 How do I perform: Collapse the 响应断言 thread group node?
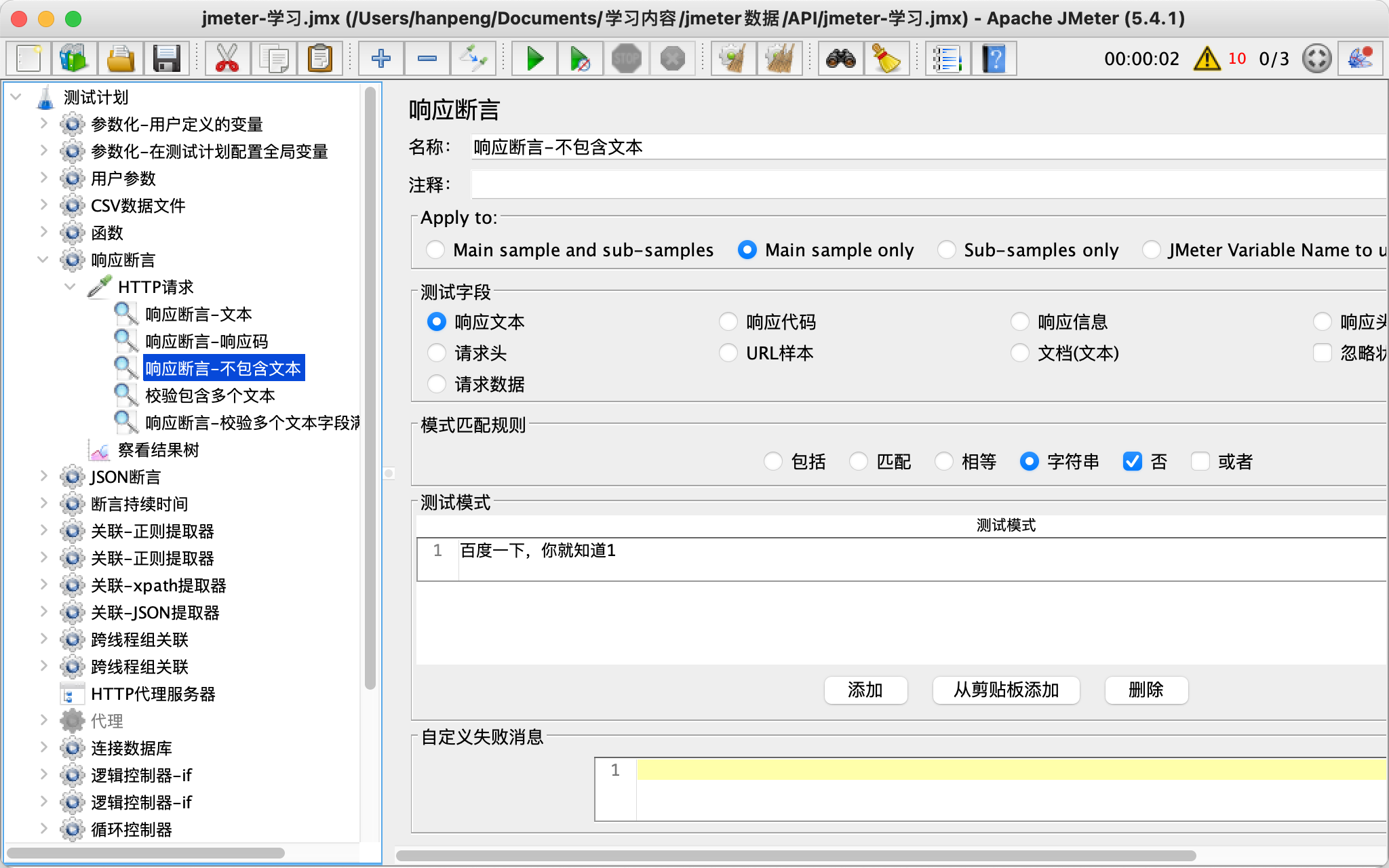43,260
